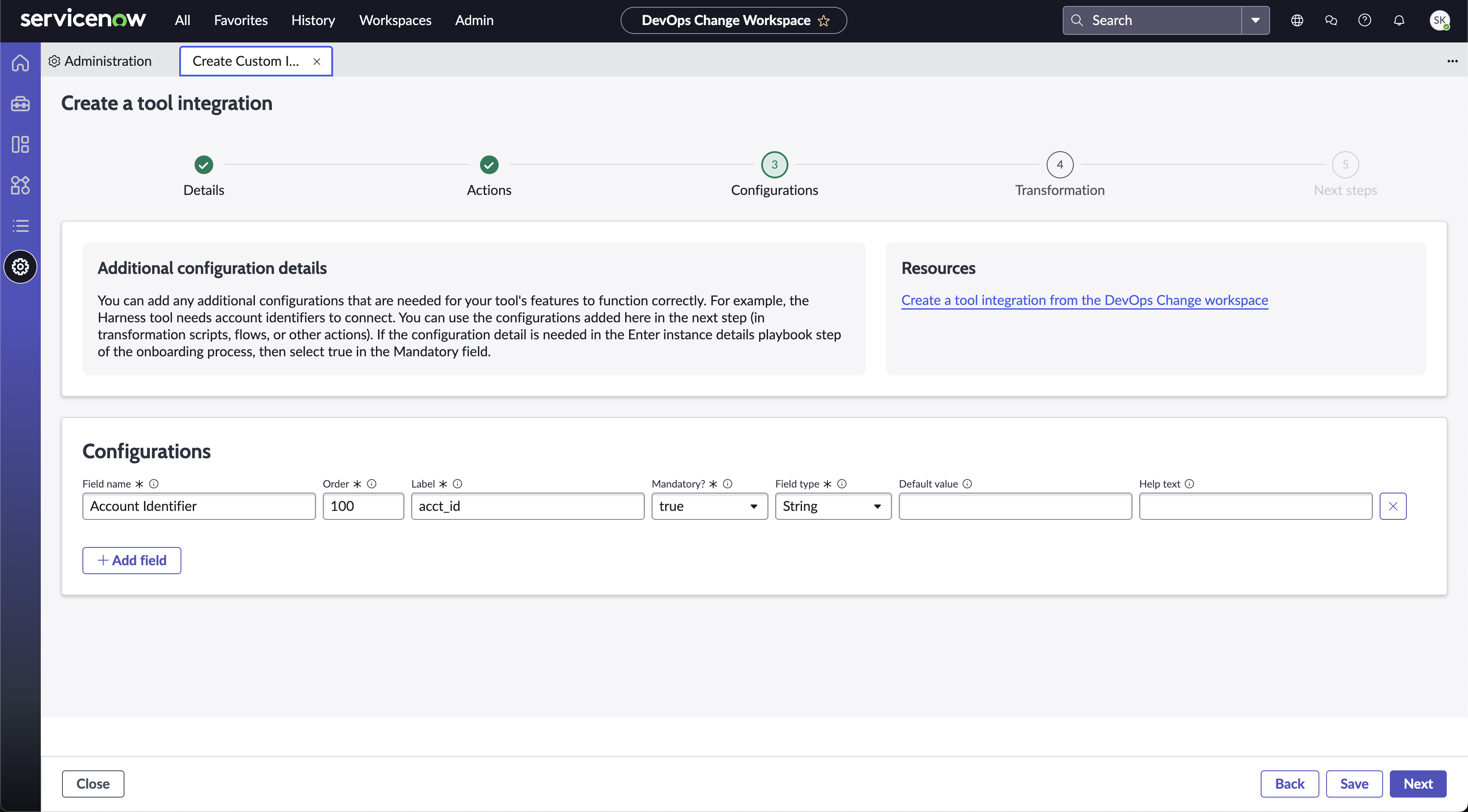Click the completed Actions step checkmark

[x=489, y=165]
